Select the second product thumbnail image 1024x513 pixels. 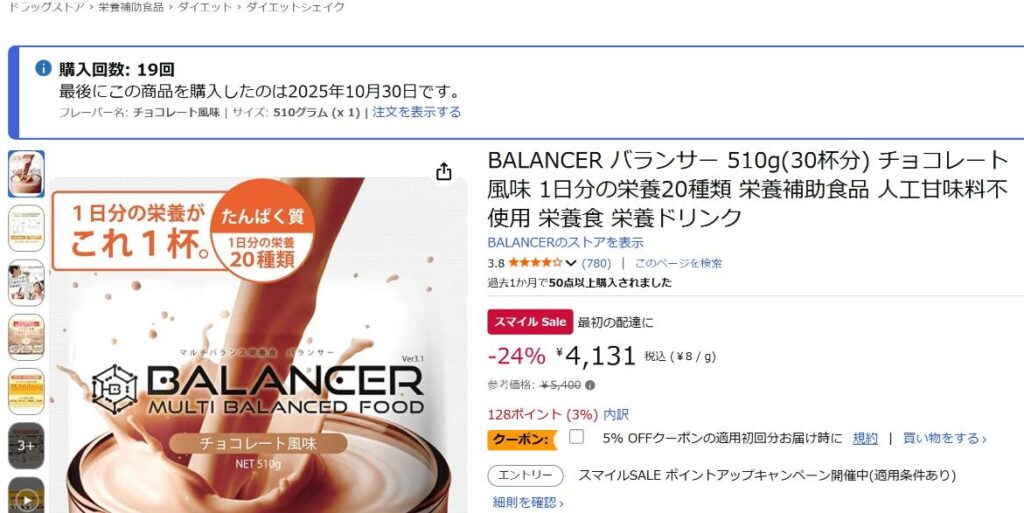pos(26,228)
